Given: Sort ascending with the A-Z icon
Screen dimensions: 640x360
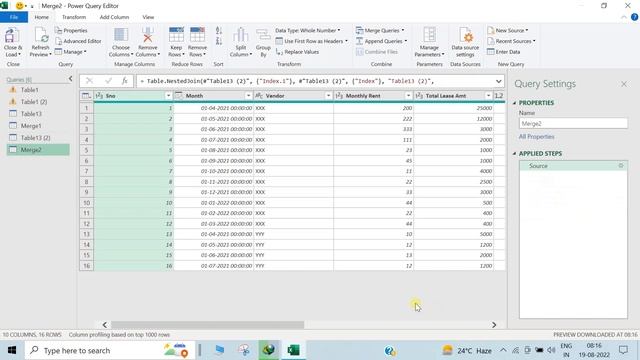Looking at the screenshot, I should tap(219, 31).
